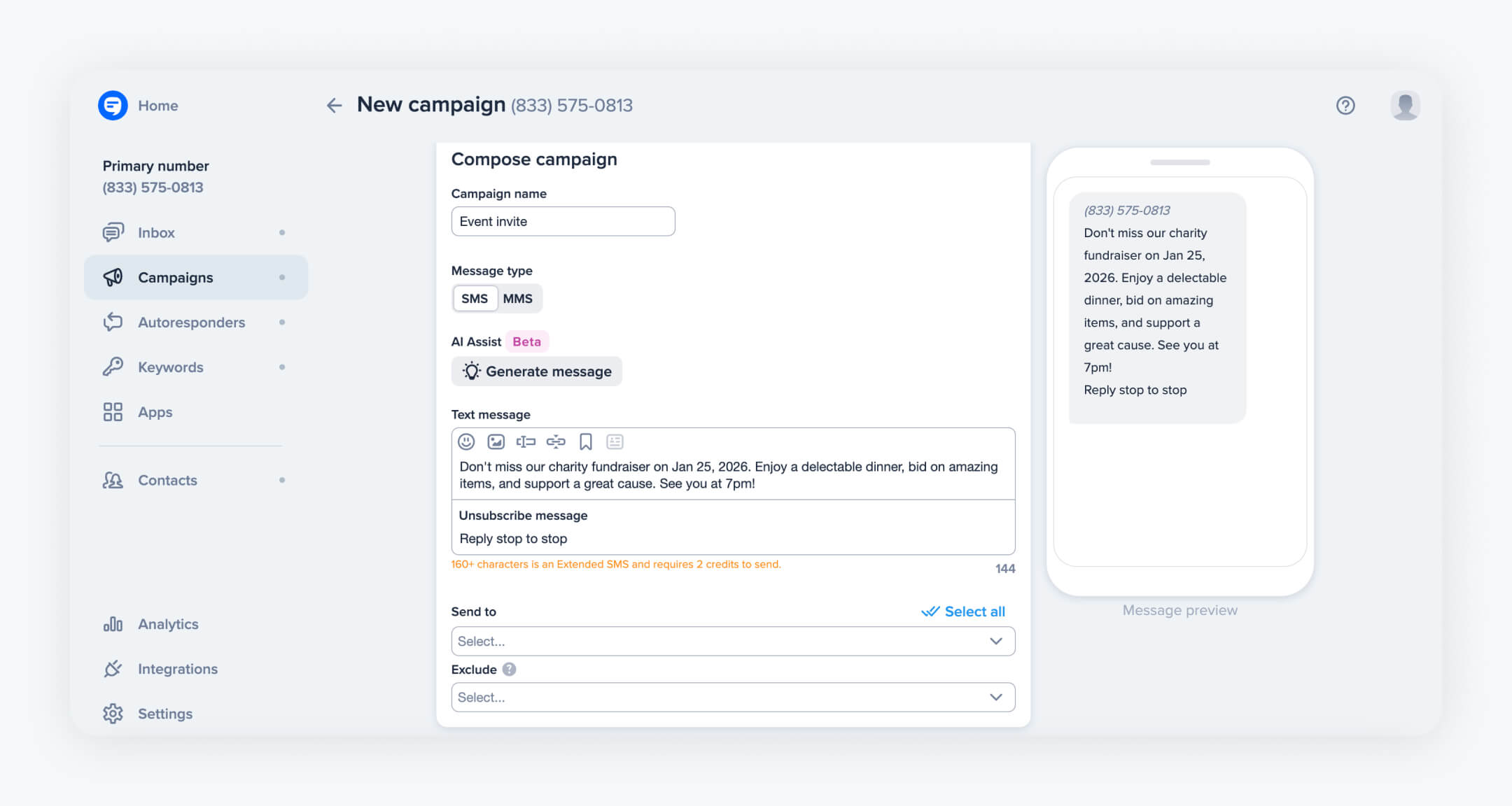Select the SMS message type
1512x806 pixels.
475,298
